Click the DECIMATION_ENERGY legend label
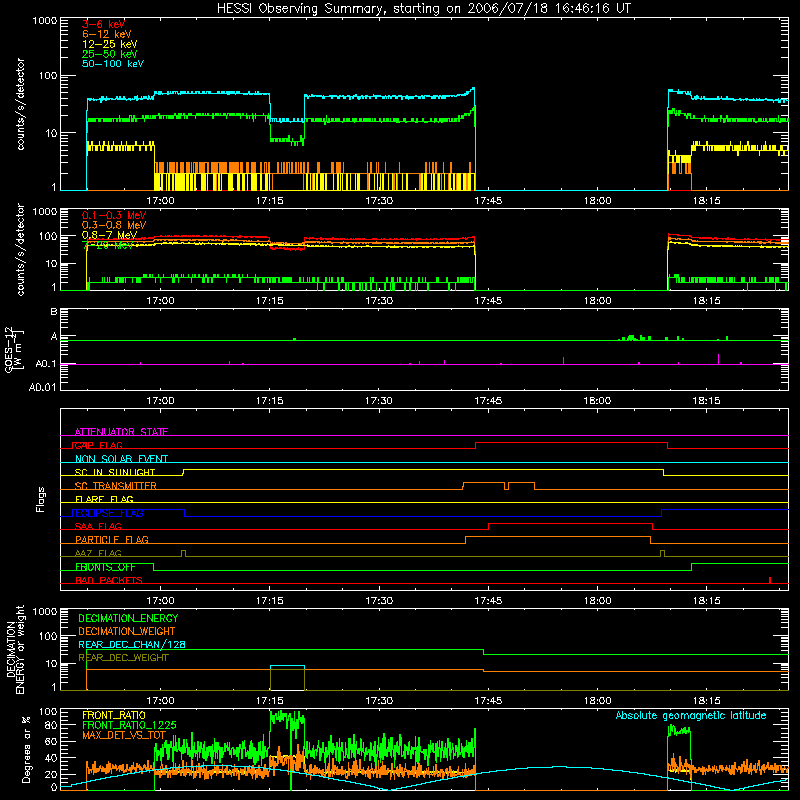This screenshot has height=800, width=800. [128, 618]
